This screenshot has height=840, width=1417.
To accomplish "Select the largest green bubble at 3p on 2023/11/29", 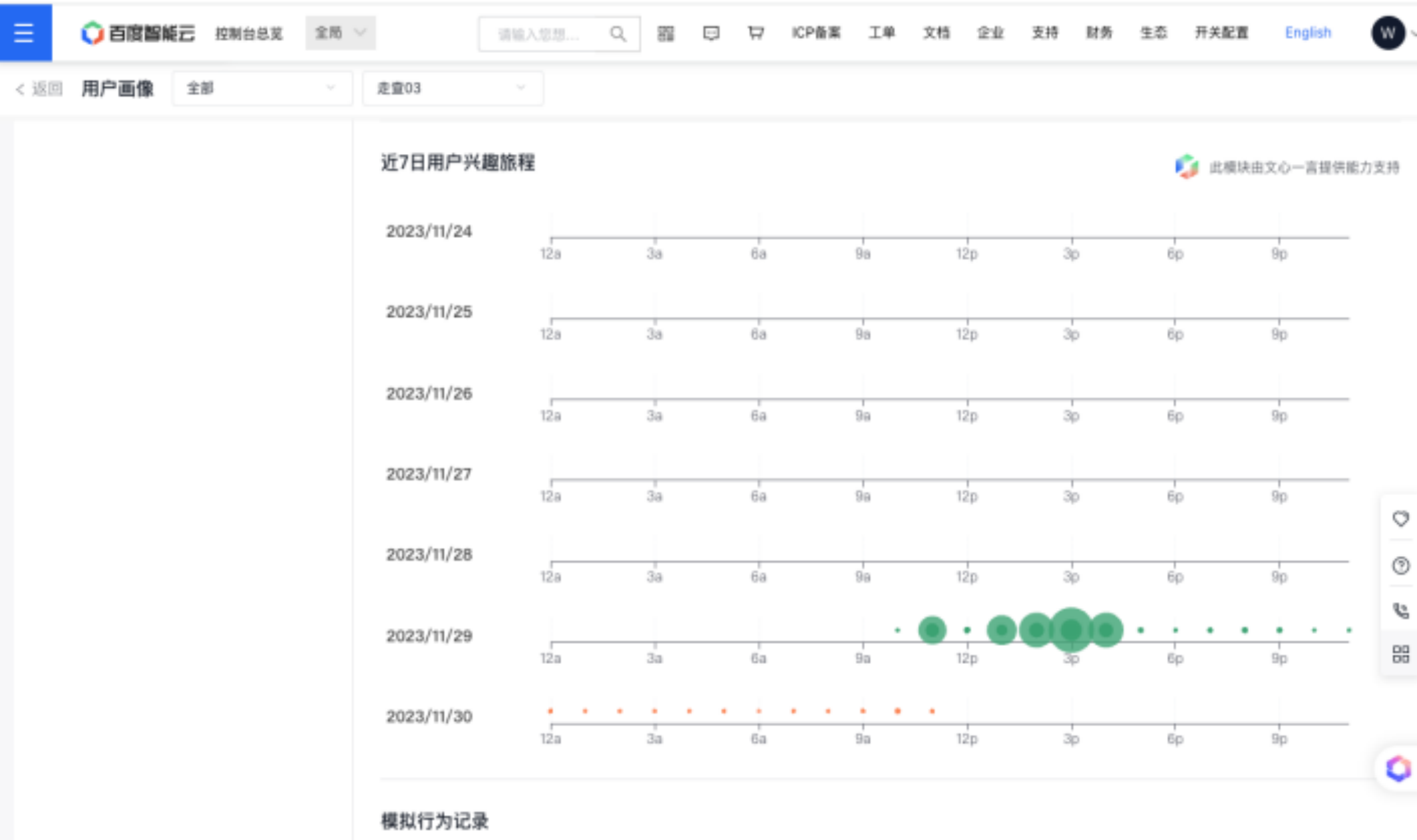I will 1071,630.
